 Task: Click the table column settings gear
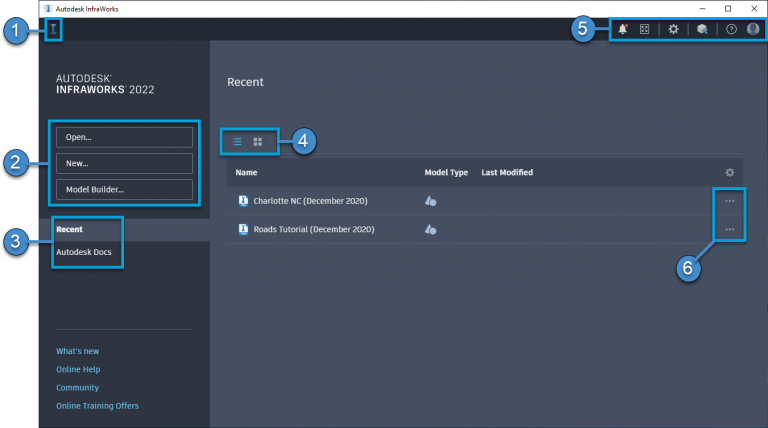pyautogui.click(x=729, y=172)
